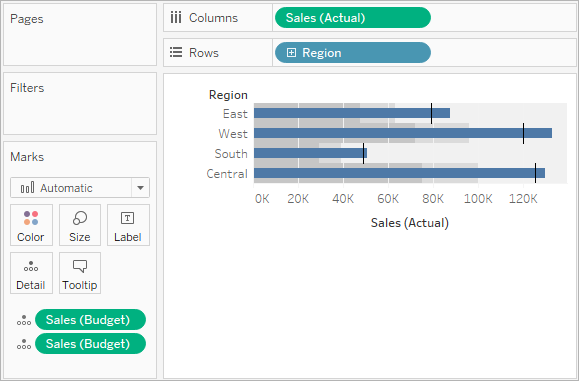Screen dimensions: 579x381
Task: Click the South blue bar
Action: (310, 153)
